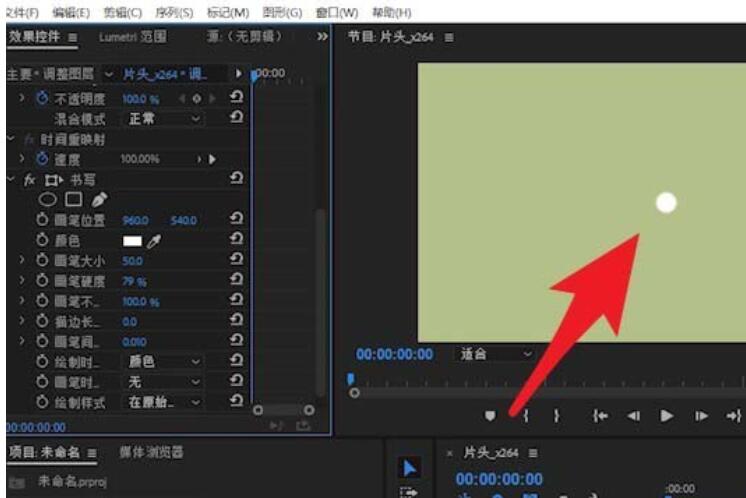
Task: Edit the 画笔大小 value 50.0
Action: [x=132, y=261]
